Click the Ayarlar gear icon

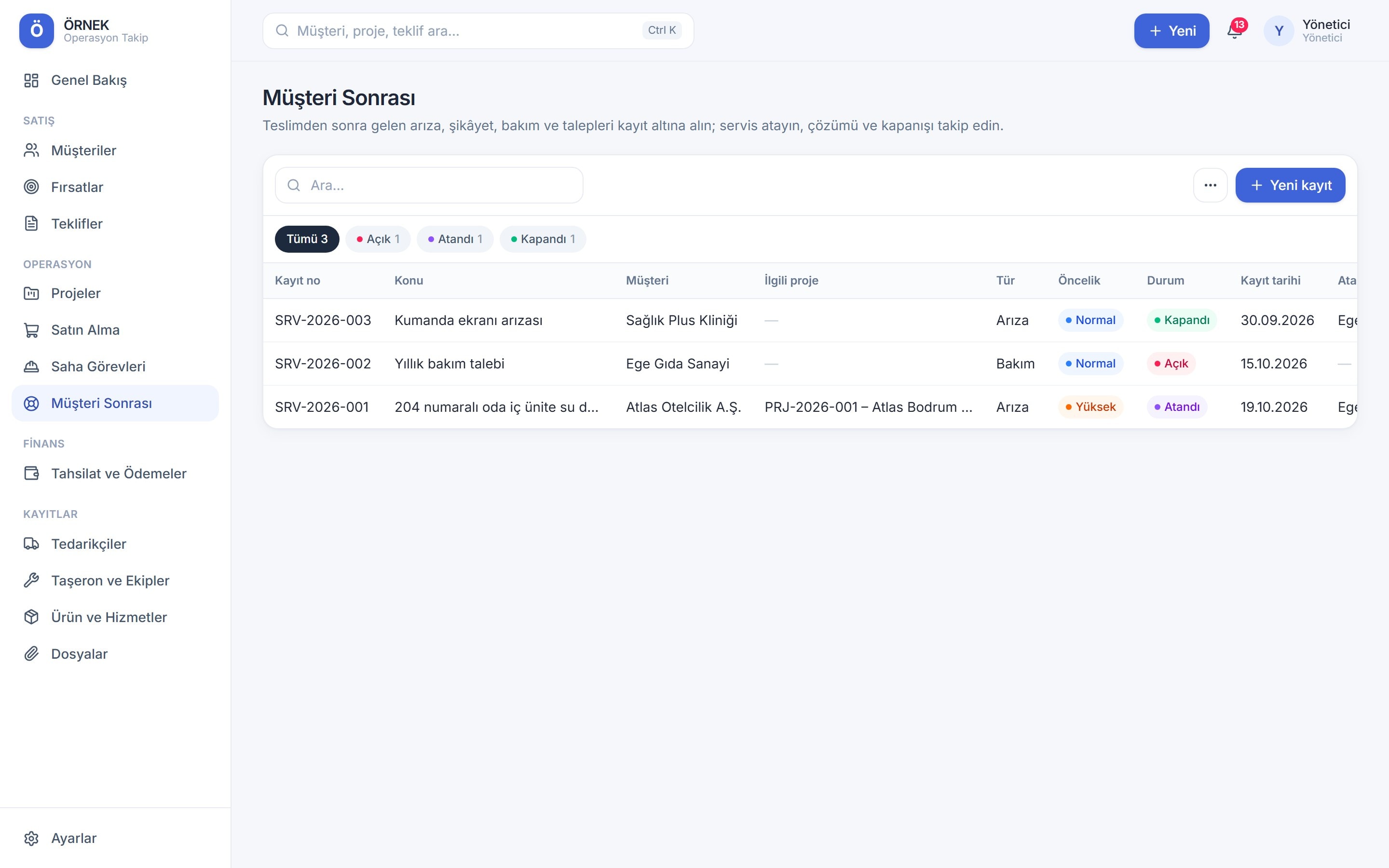(x=31, y=838)
